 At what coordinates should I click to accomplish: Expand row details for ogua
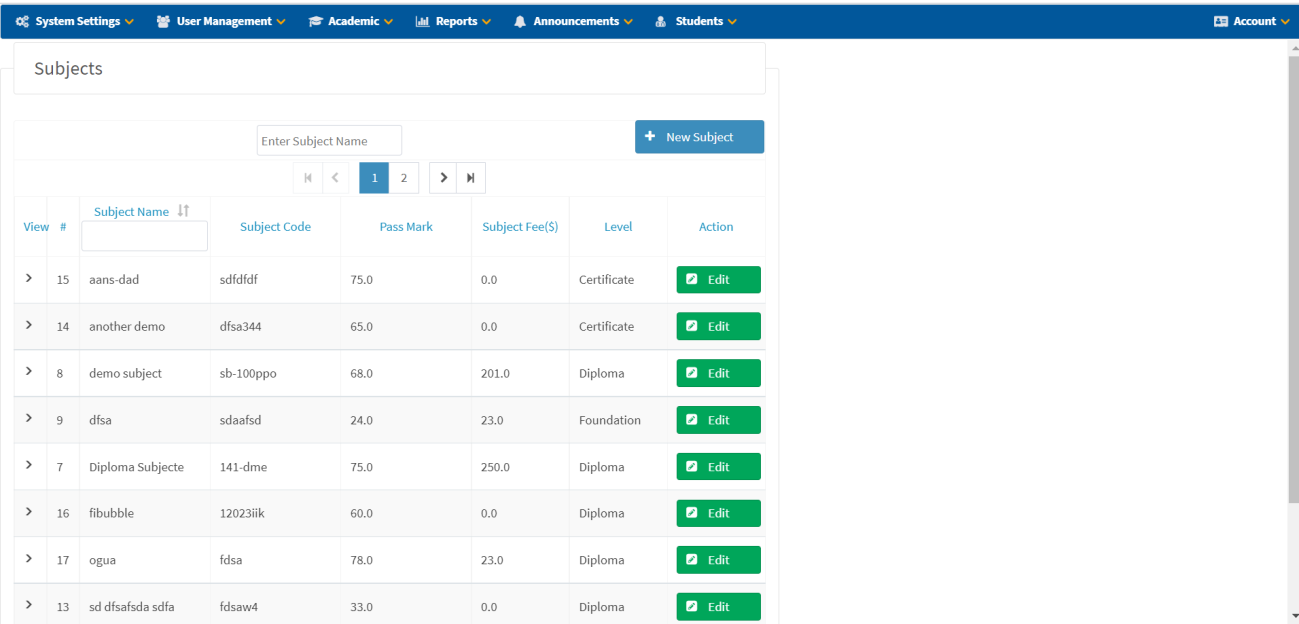(x=29, y=558)
